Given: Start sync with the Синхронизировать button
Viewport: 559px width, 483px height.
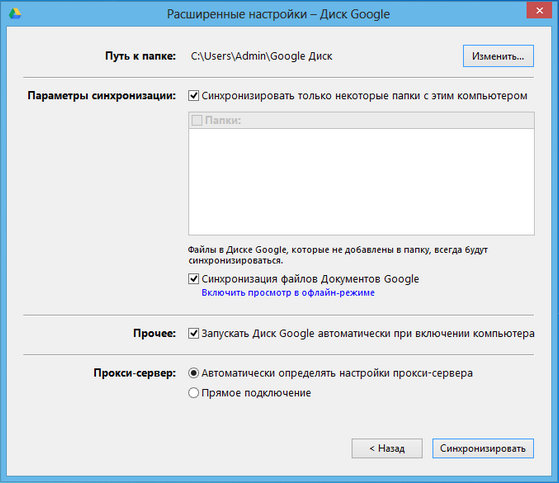Looking at the screenshot, I should 483,448.
